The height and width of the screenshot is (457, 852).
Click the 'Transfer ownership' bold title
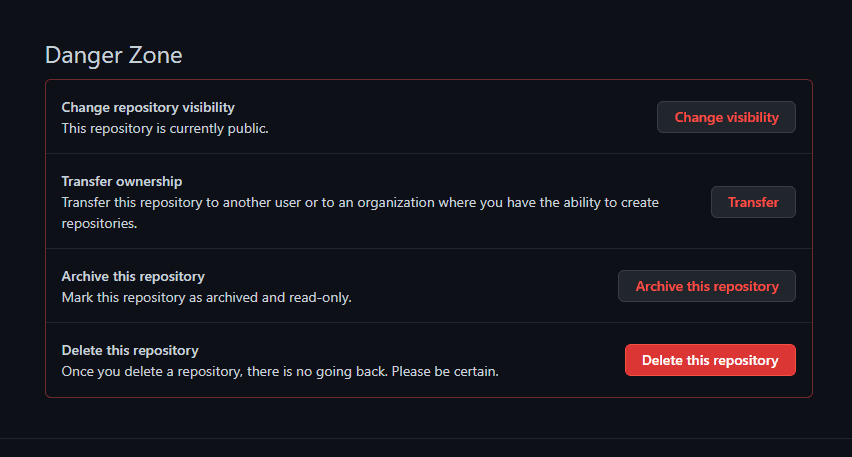point(122,181)
